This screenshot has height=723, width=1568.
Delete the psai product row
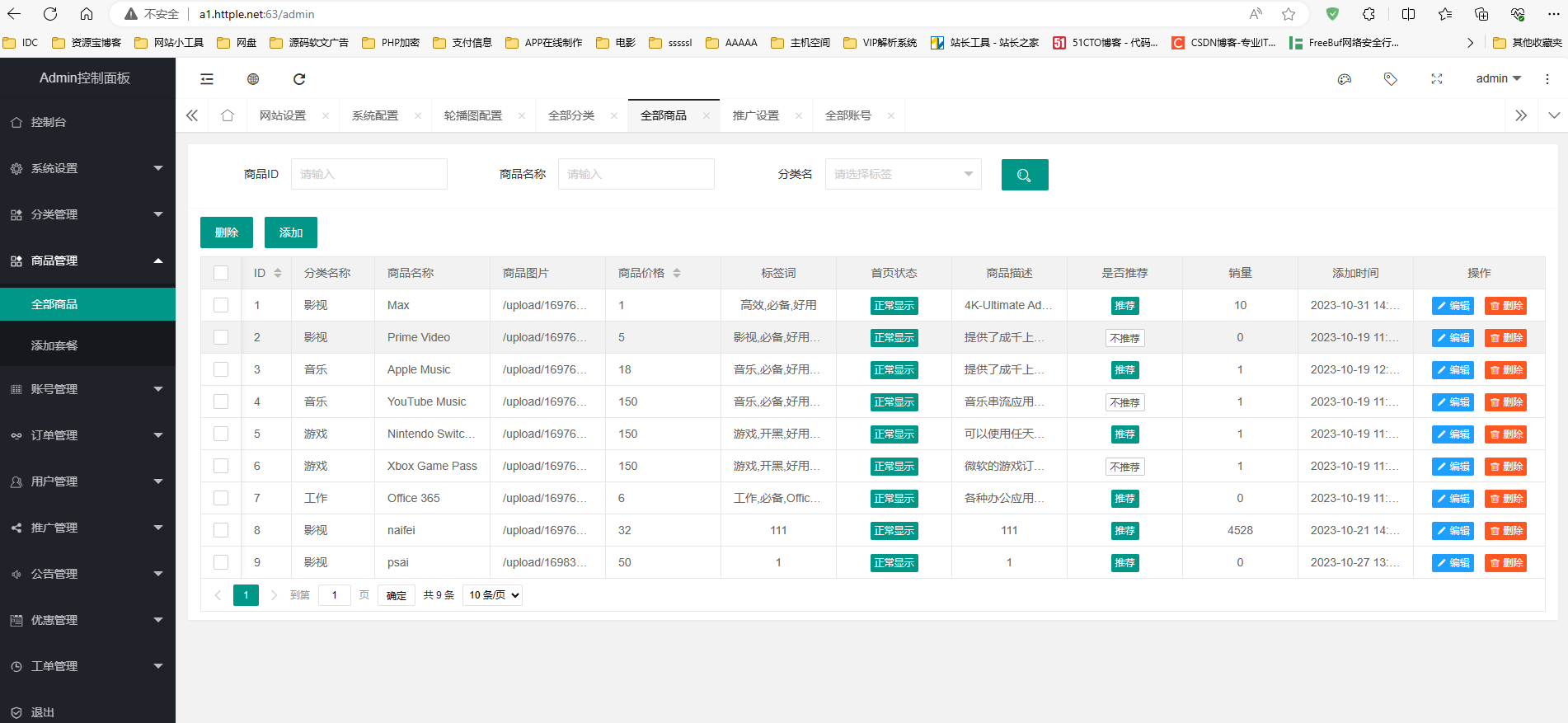pos(1505,563)
